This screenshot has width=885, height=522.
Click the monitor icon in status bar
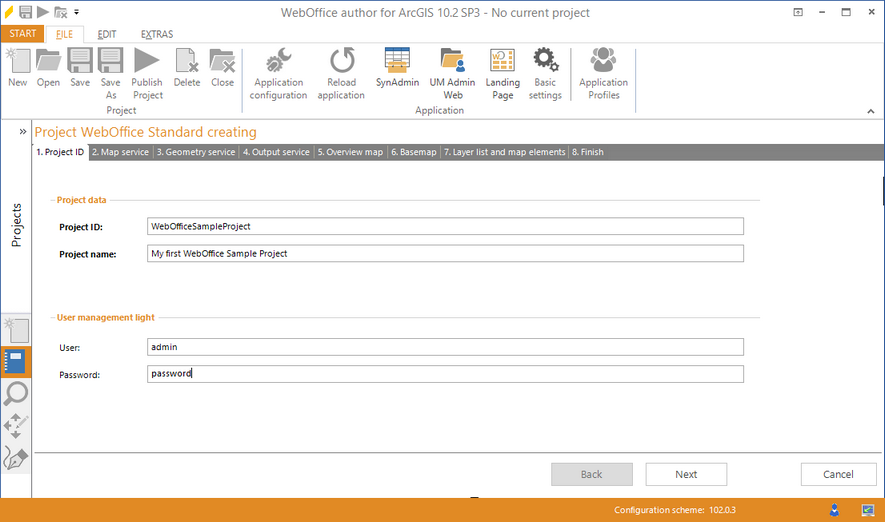(x=868, y=510)
